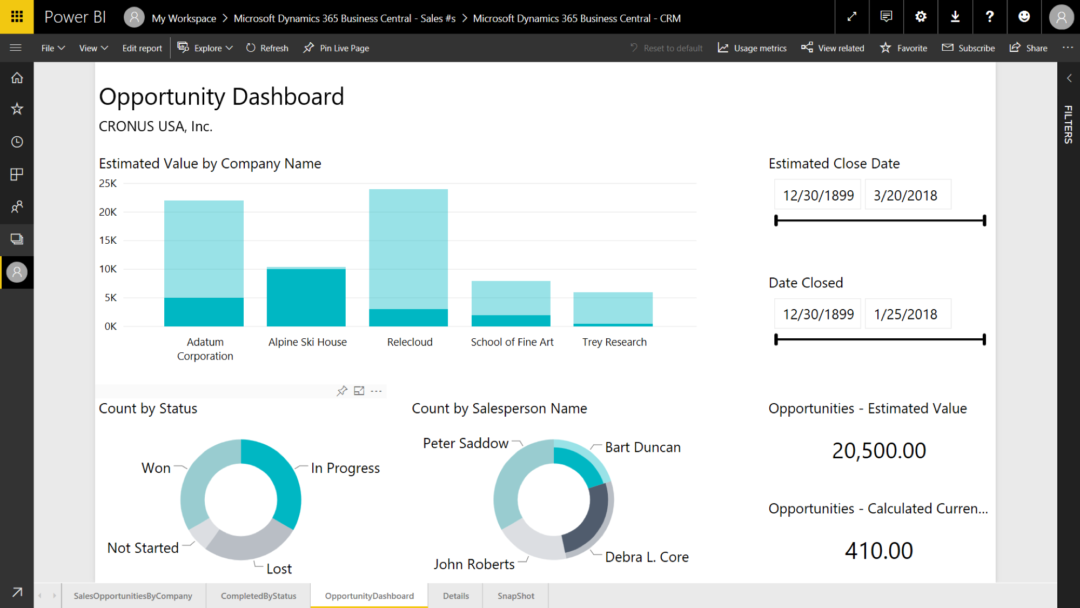This screenshot has height=608, width=1080.
Task: Open focus mode on the bar chart
Action: (x=358, y=391)
